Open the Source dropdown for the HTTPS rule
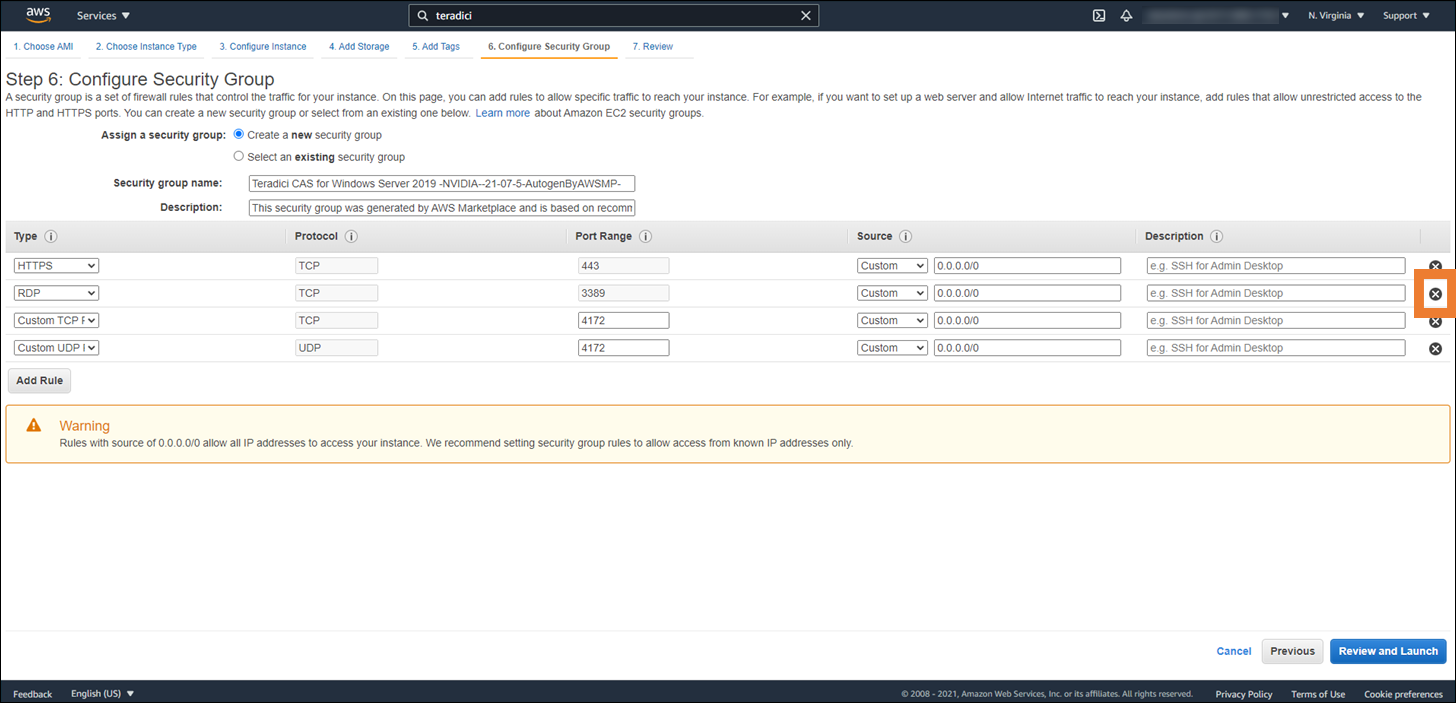This screenshot has width=1456, height=703. pyautogui.click(x=893, y=266)
